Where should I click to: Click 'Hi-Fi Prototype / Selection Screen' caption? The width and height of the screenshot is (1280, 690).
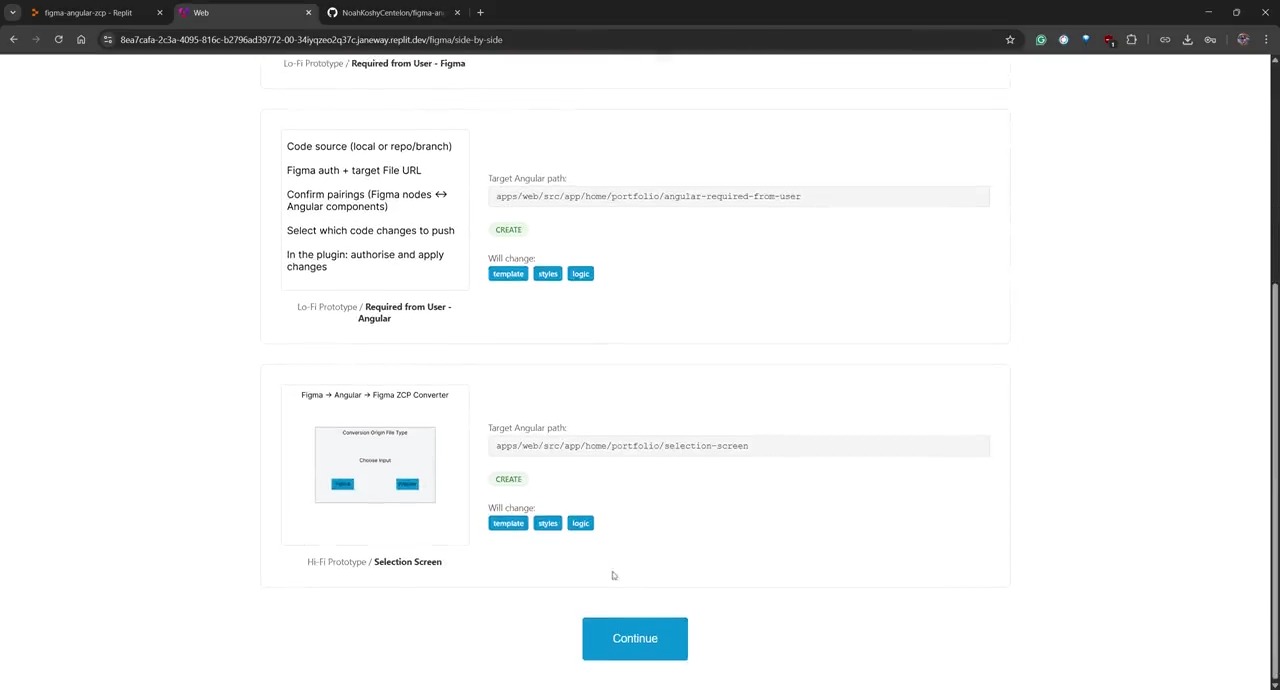coord(374,562)
